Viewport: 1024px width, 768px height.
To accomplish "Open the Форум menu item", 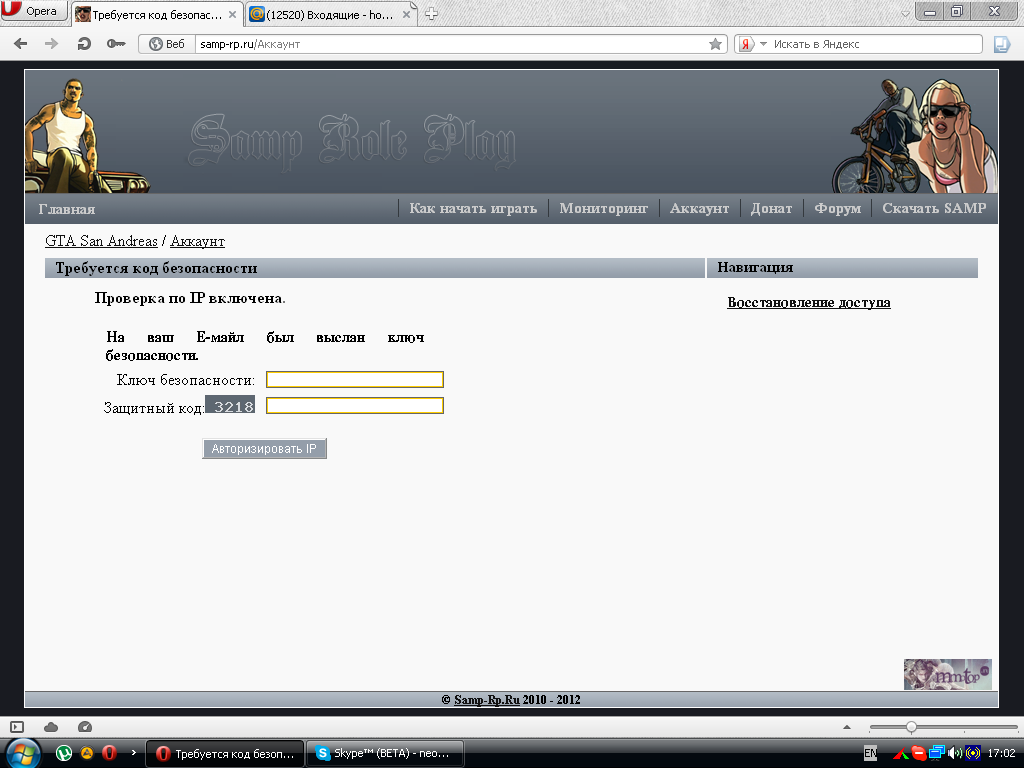I will coord(838,208).
